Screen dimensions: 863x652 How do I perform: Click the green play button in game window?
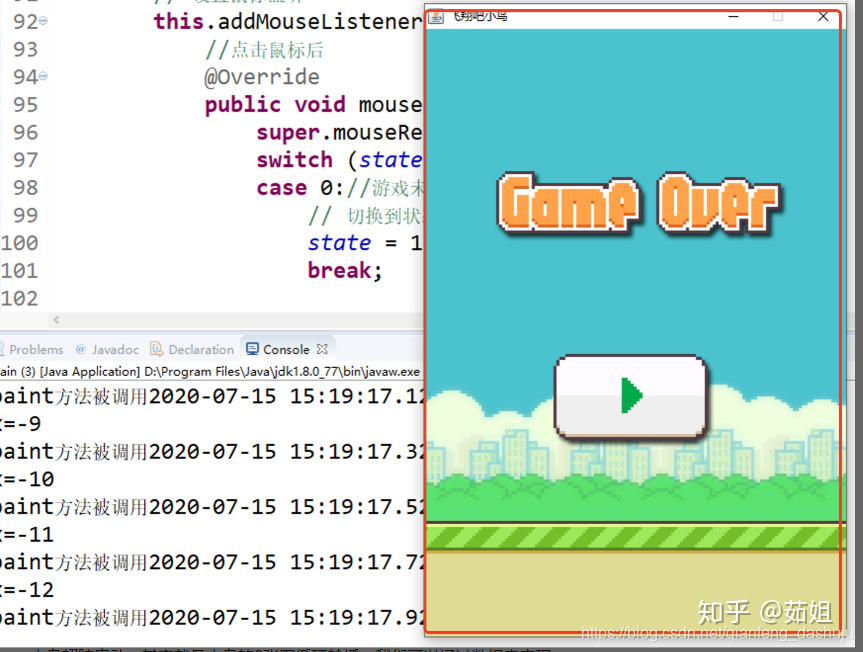pos(630,396)
